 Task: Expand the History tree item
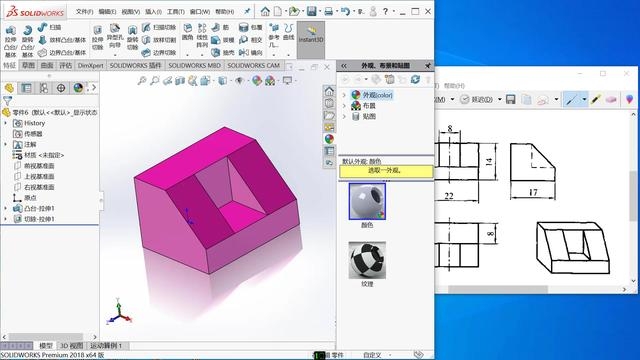pos(6,123)
